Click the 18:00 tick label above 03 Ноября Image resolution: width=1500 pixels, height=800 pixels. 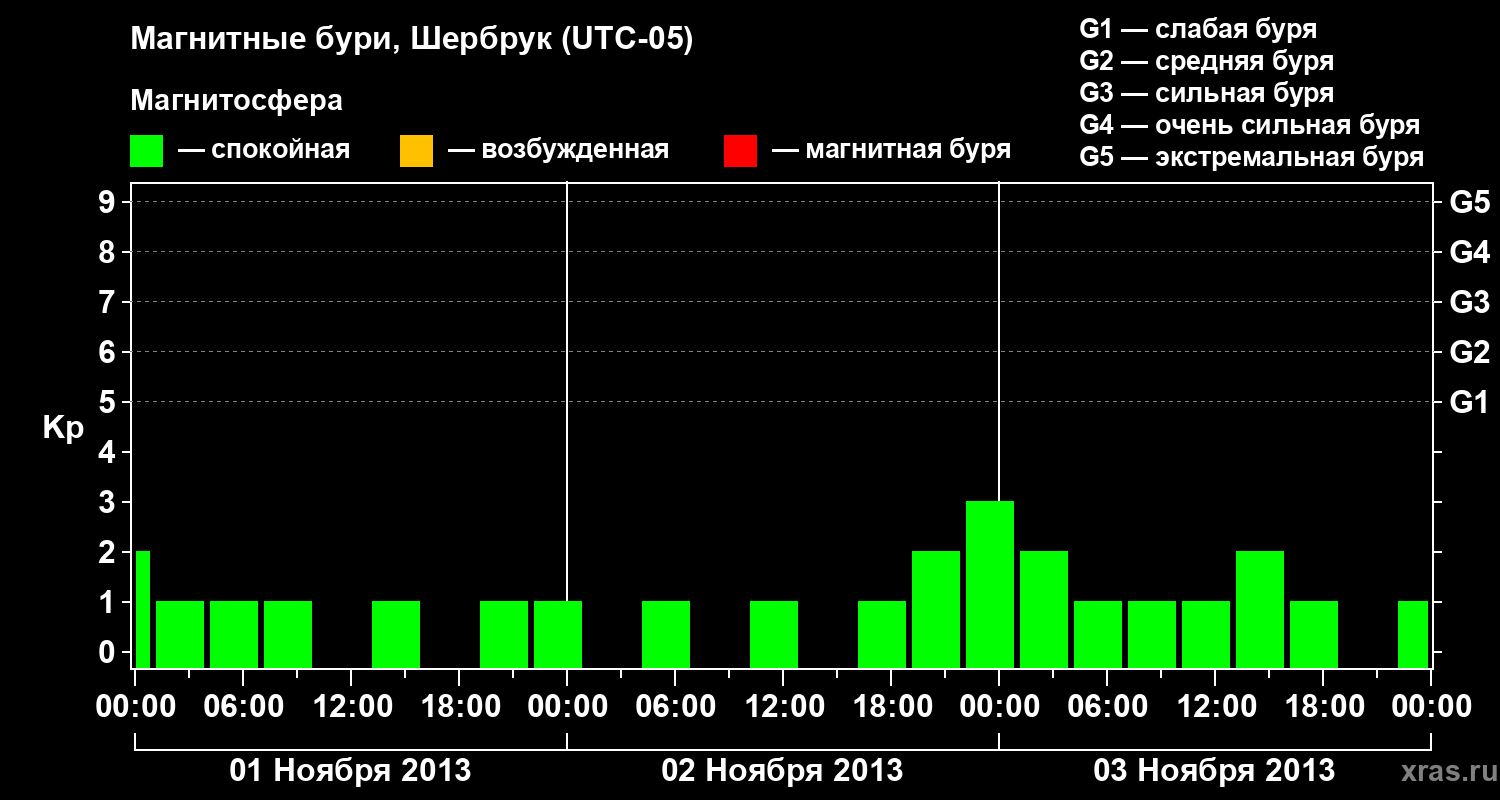(1323, 706)
